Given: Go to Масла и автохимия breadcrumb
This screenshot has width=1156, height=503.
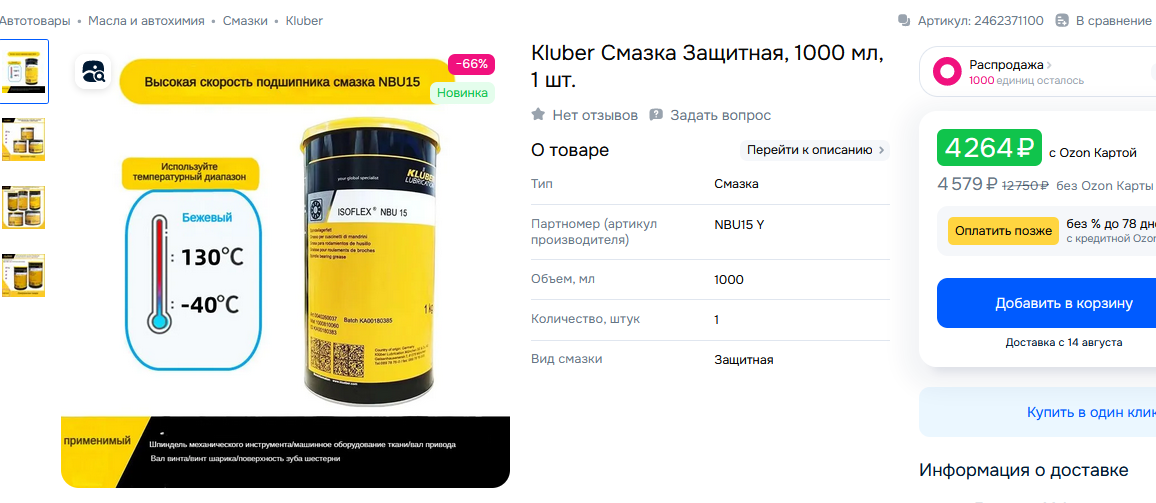Looking at the screenshot, I should 146,21.
